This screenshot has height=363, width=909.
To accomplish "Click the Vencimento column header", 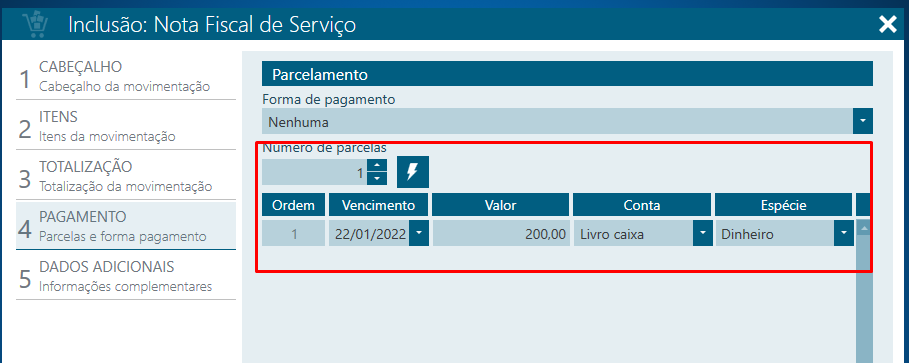I will 379,205.
